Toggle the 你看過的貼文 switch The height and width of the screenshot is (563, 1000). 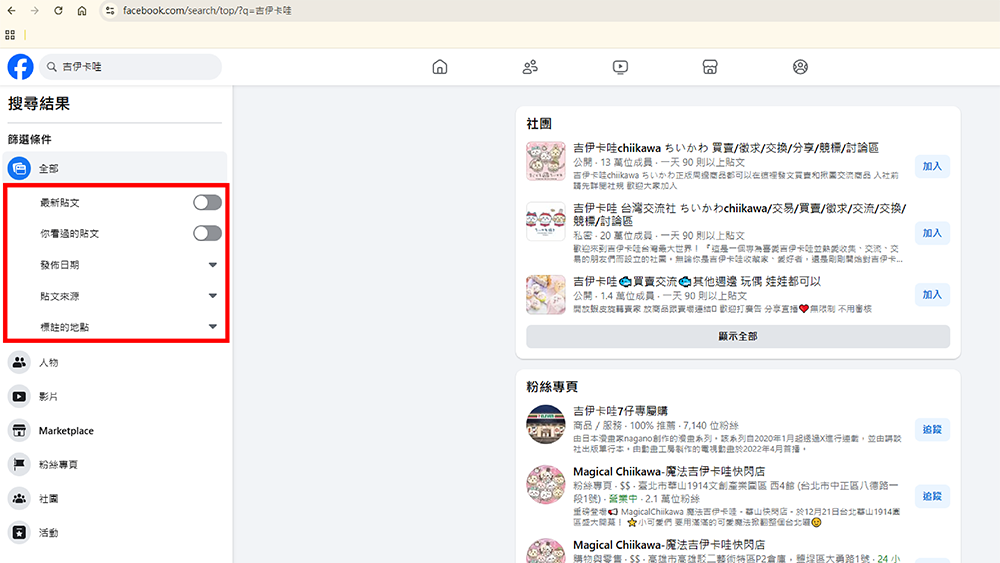[x=207, y=233]
